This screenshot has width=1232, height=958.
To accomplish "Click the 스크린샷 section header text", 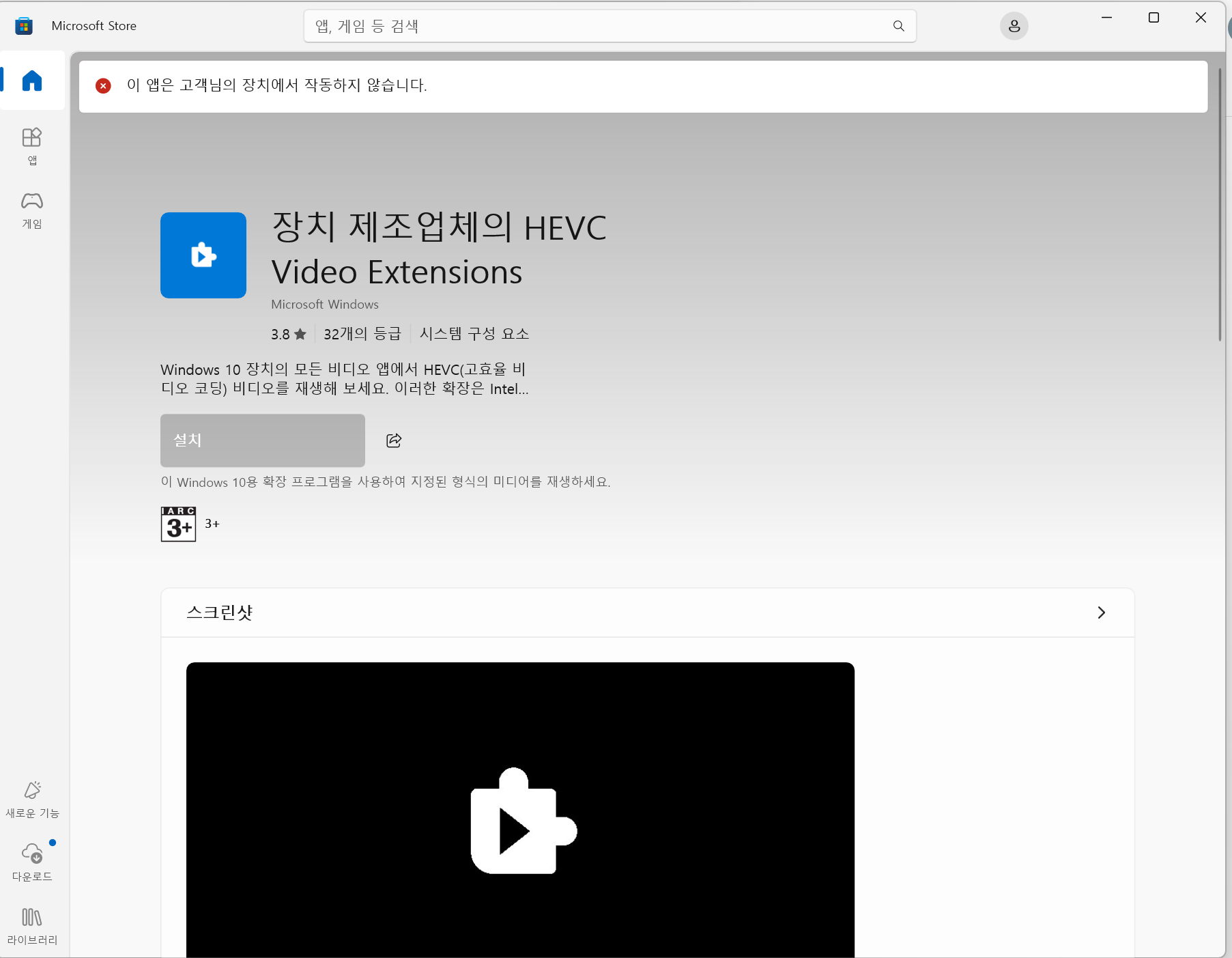I will click(220, 612).
